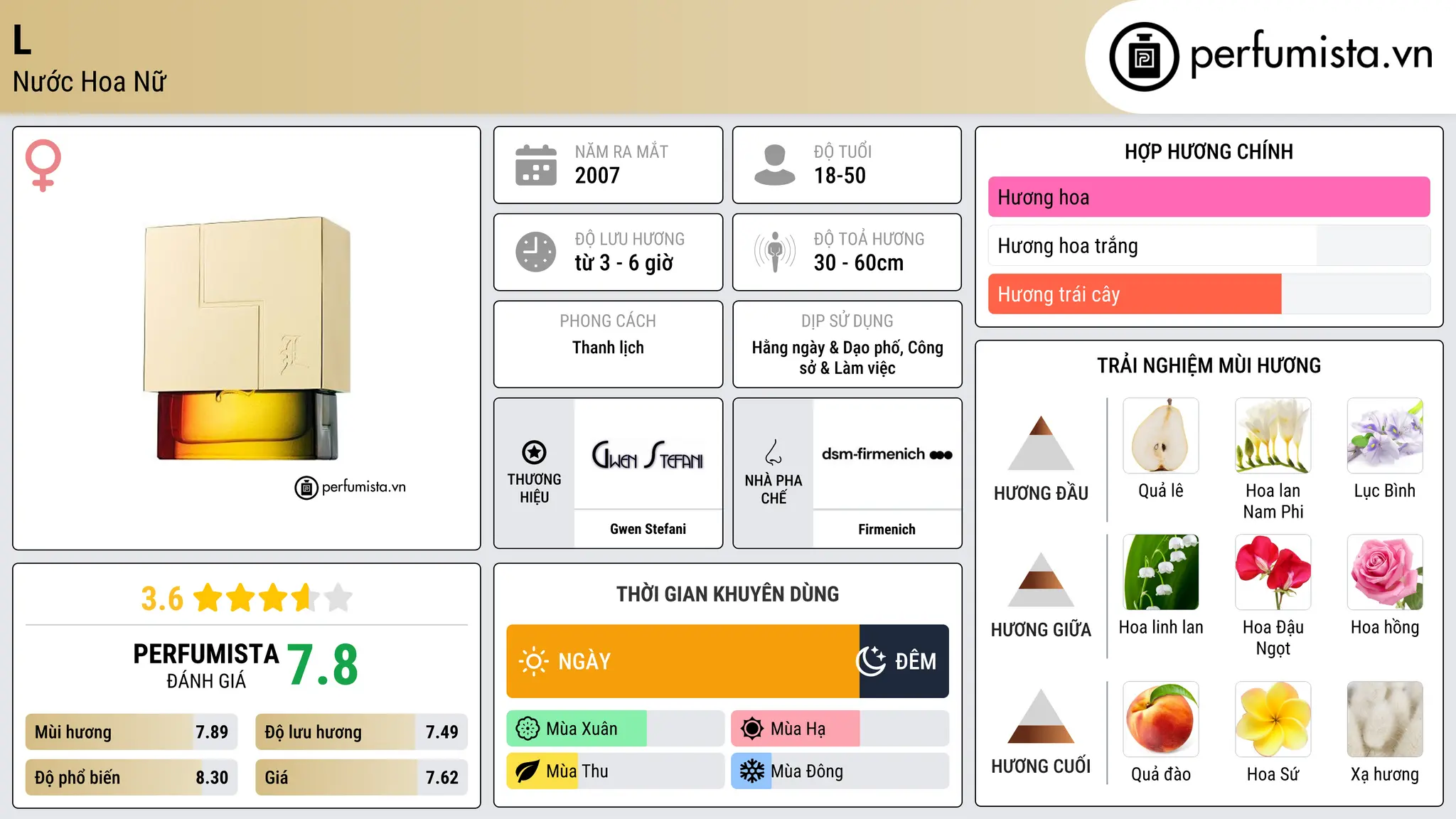
Task: Click the star badge icon above Thương hiệu
Action: click(534, 452)
